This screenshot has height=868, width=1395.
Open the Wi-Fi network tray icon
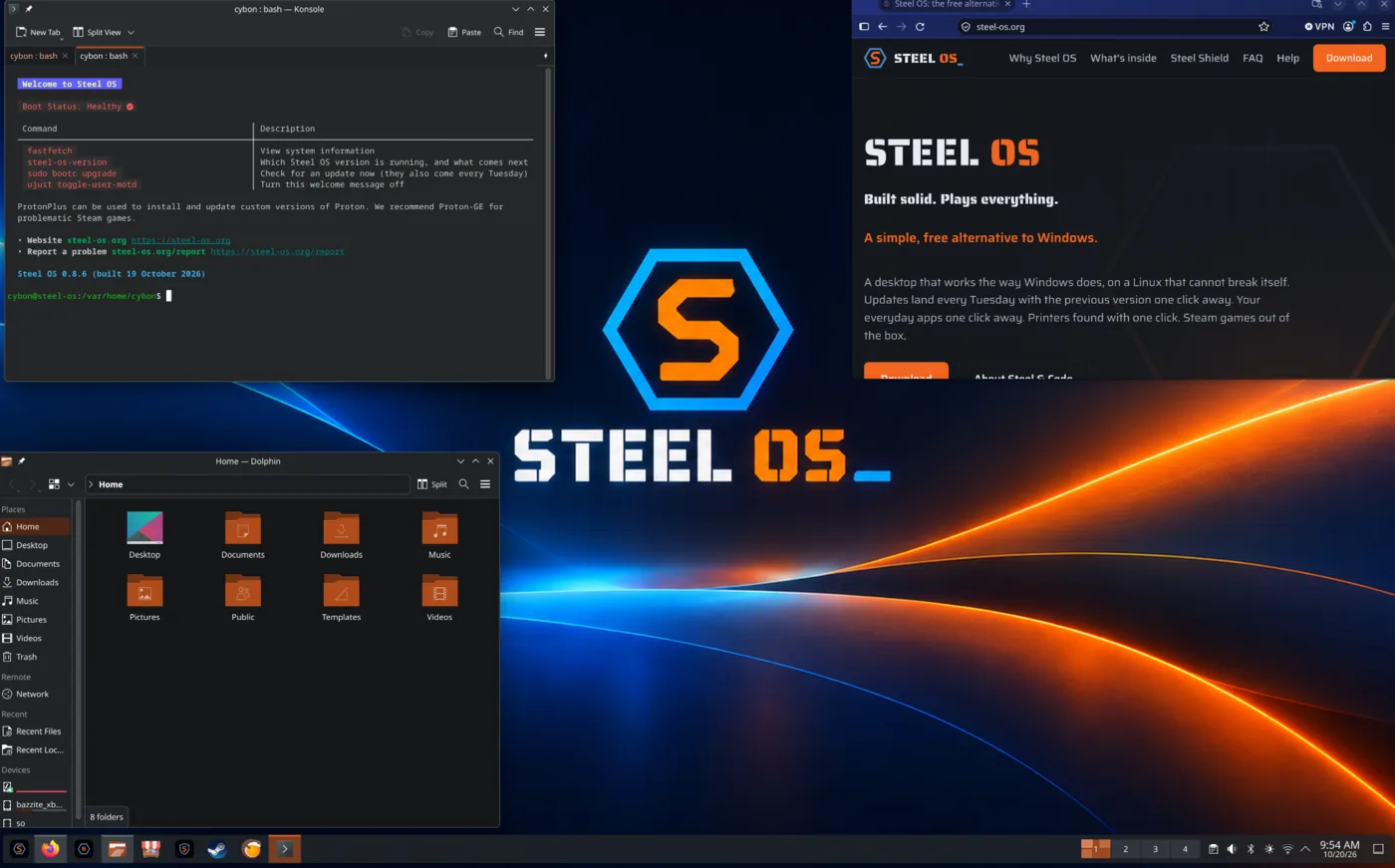(1287, 849)
